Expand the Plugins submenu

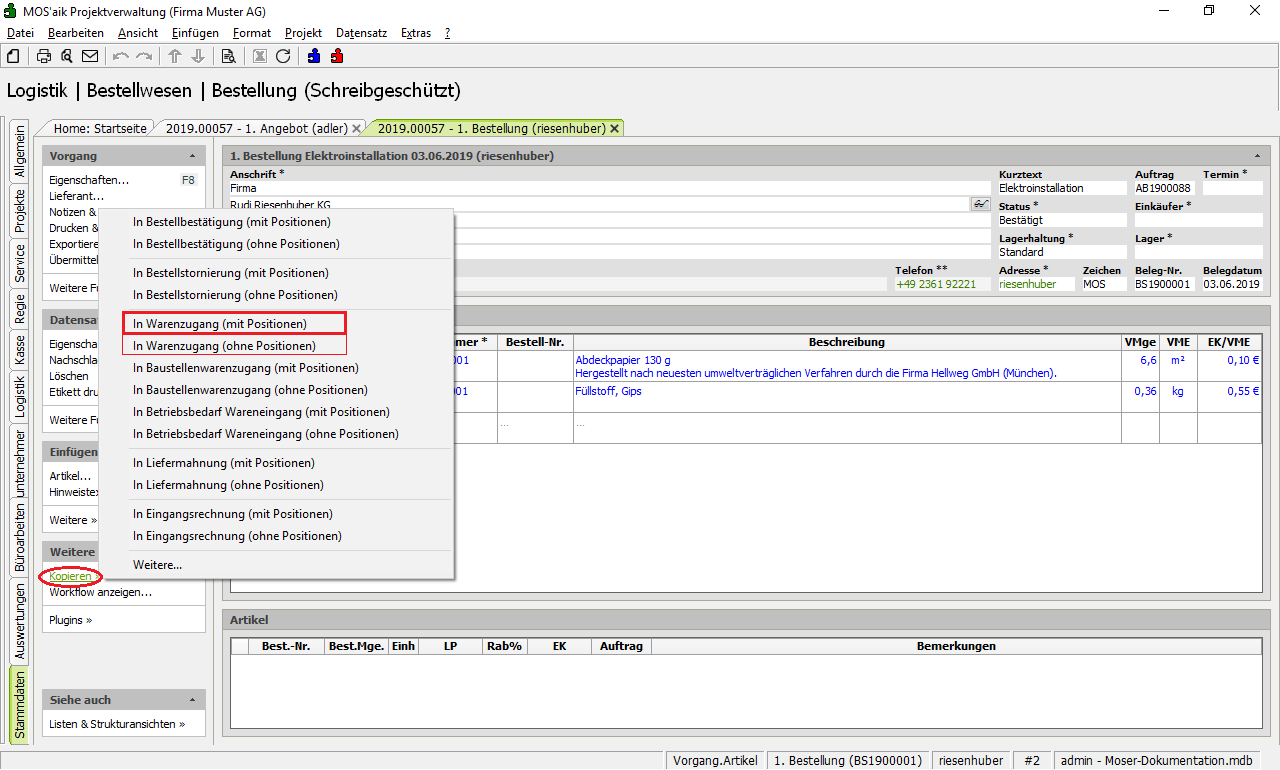point(70,620)
